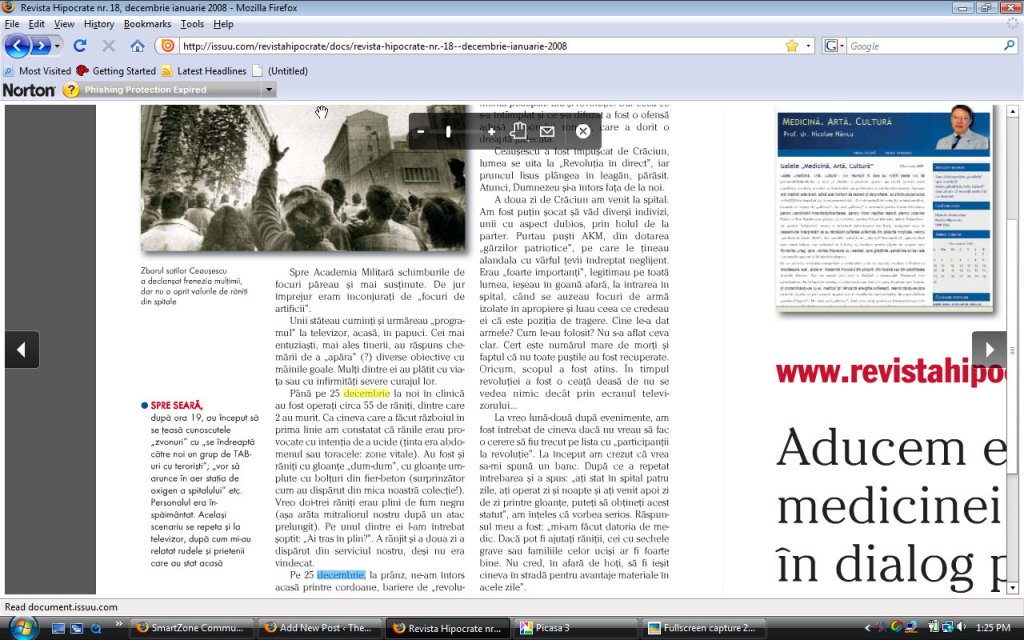Expand the Norton toolbar dropdown arrow
Image resolution: width=1024 pixels, height=640 pixels.
(x=268, y=90)
